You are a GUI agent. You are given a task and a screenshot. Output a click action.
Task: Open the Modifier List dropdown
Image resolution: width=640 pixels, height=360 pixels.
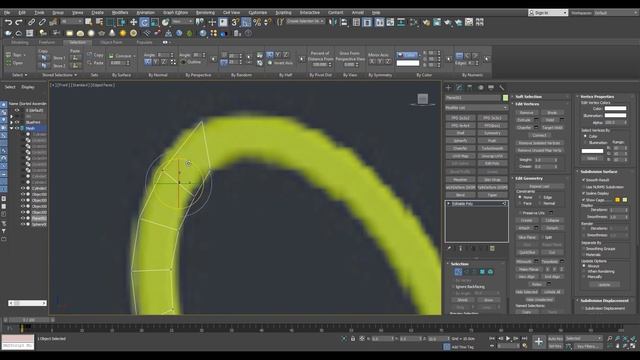[476, 108]
